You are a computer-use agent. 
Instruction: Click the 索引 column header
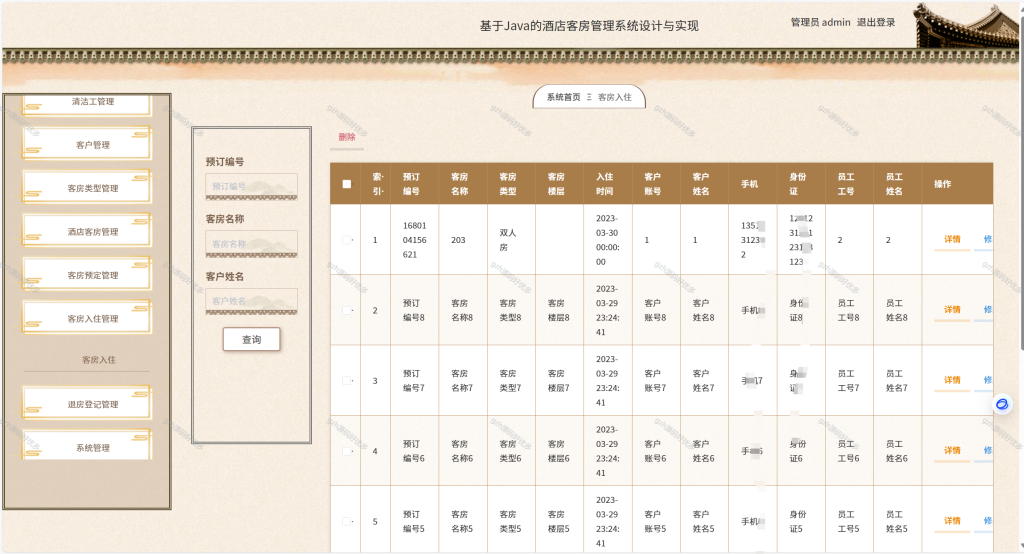coord(378,184)
